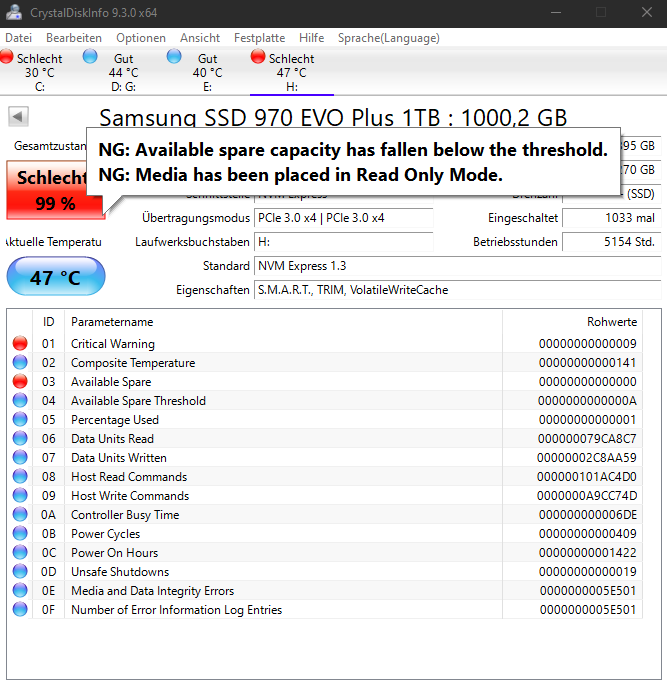Click blue status icon of Percentage Used row
The height and width of the screenshot is (682, 667).
point(20,419)
